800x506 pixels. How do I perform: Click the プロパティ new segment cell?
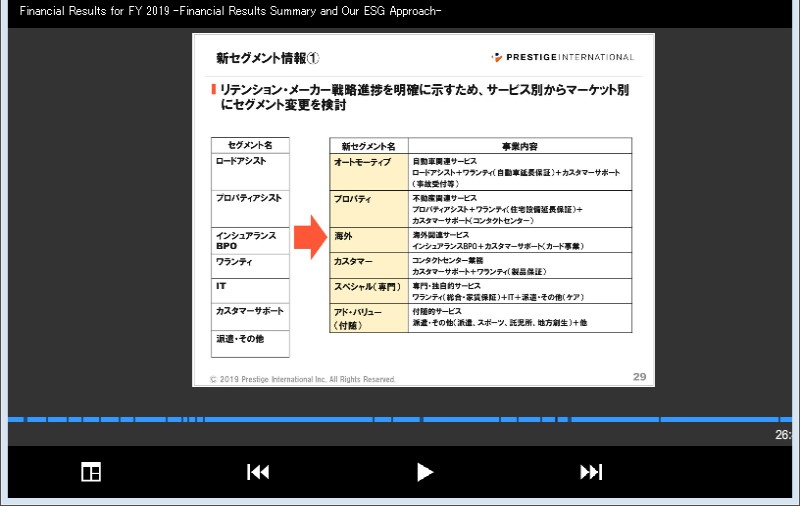[x=369, y=209]
